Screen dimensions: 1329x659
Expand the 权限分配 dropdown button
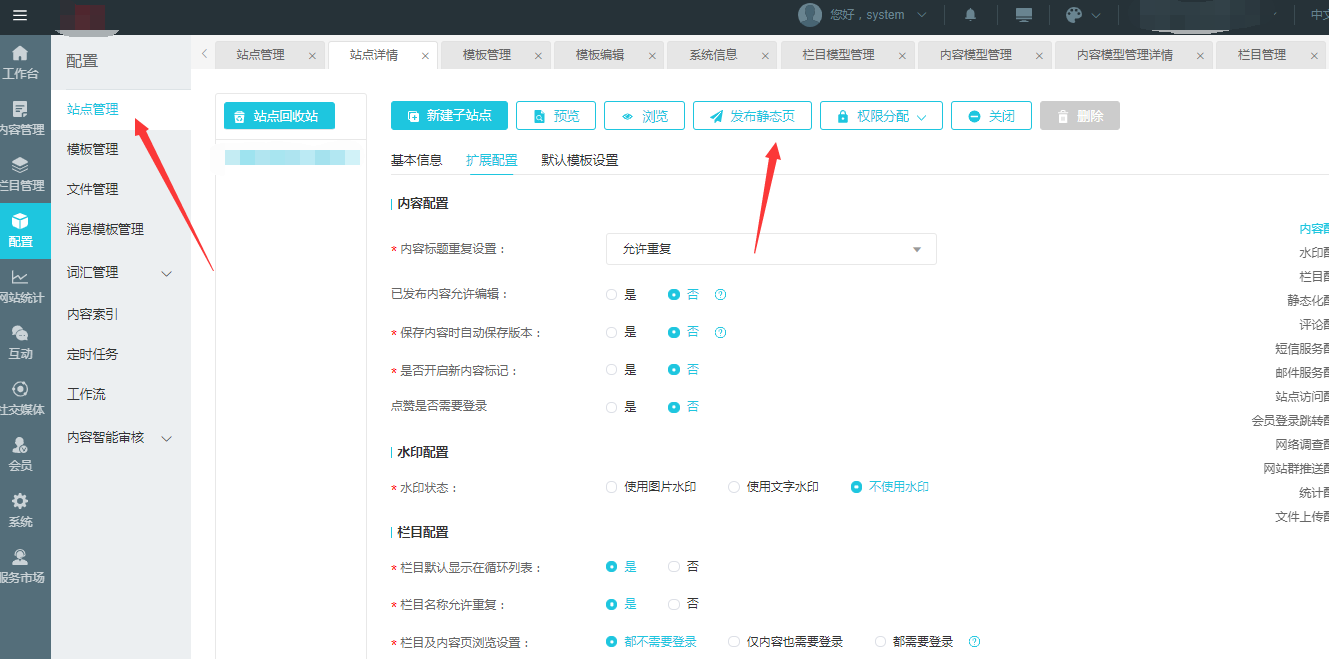pos(881,116)
